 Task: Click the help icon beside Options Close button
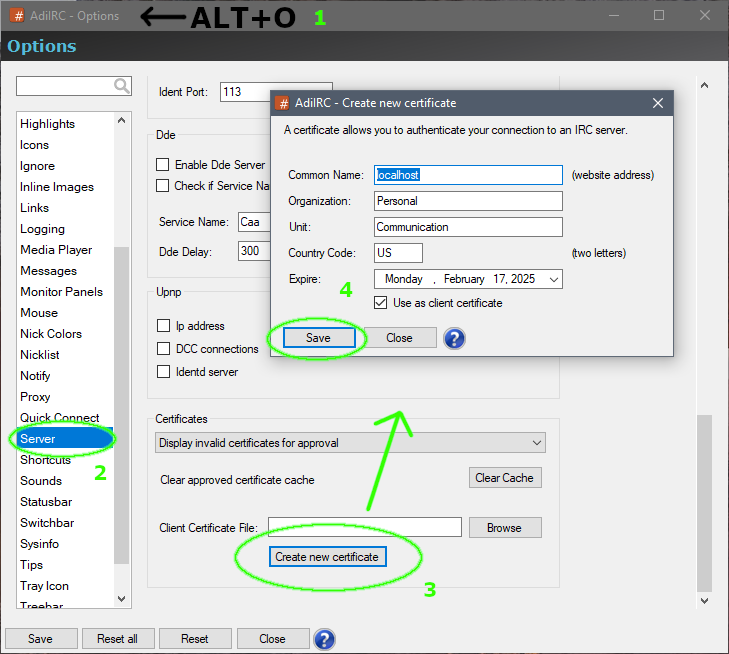325,639
